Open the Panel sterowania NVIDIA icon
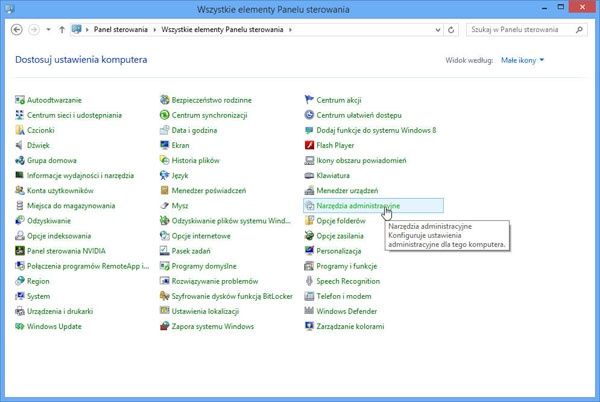600x402 pixels. 20,251
